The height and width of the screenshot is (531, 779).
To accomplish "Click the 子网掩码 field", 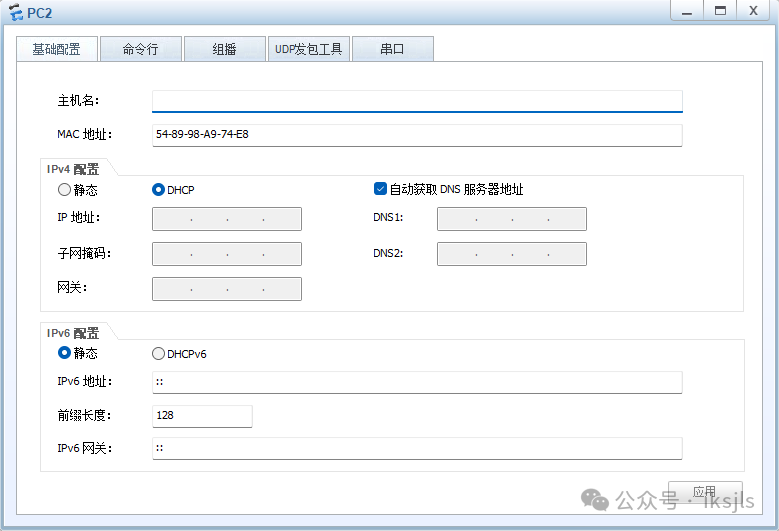I will (x=227, y=254).
